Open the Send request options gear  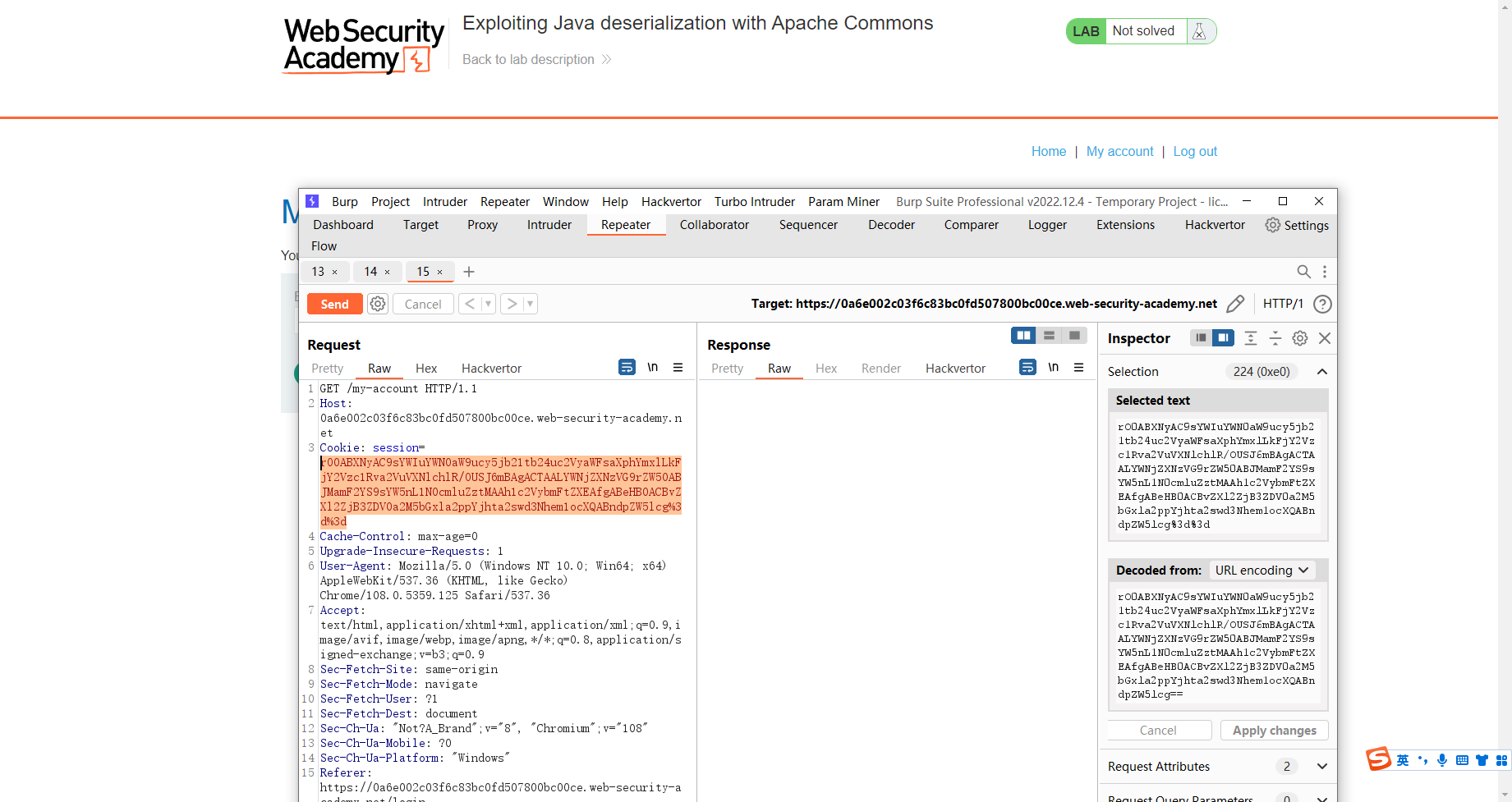[x=378, y=304]
